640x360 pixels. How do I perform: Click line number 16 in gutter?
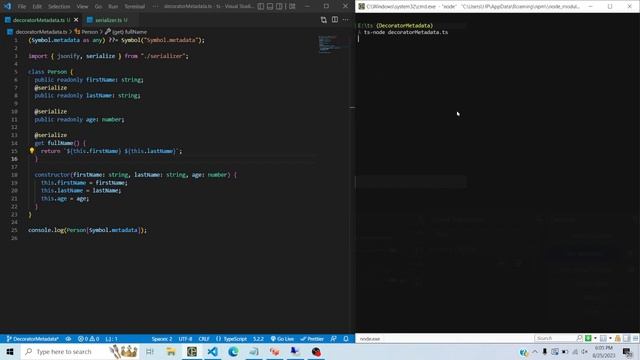coord(15,159)
